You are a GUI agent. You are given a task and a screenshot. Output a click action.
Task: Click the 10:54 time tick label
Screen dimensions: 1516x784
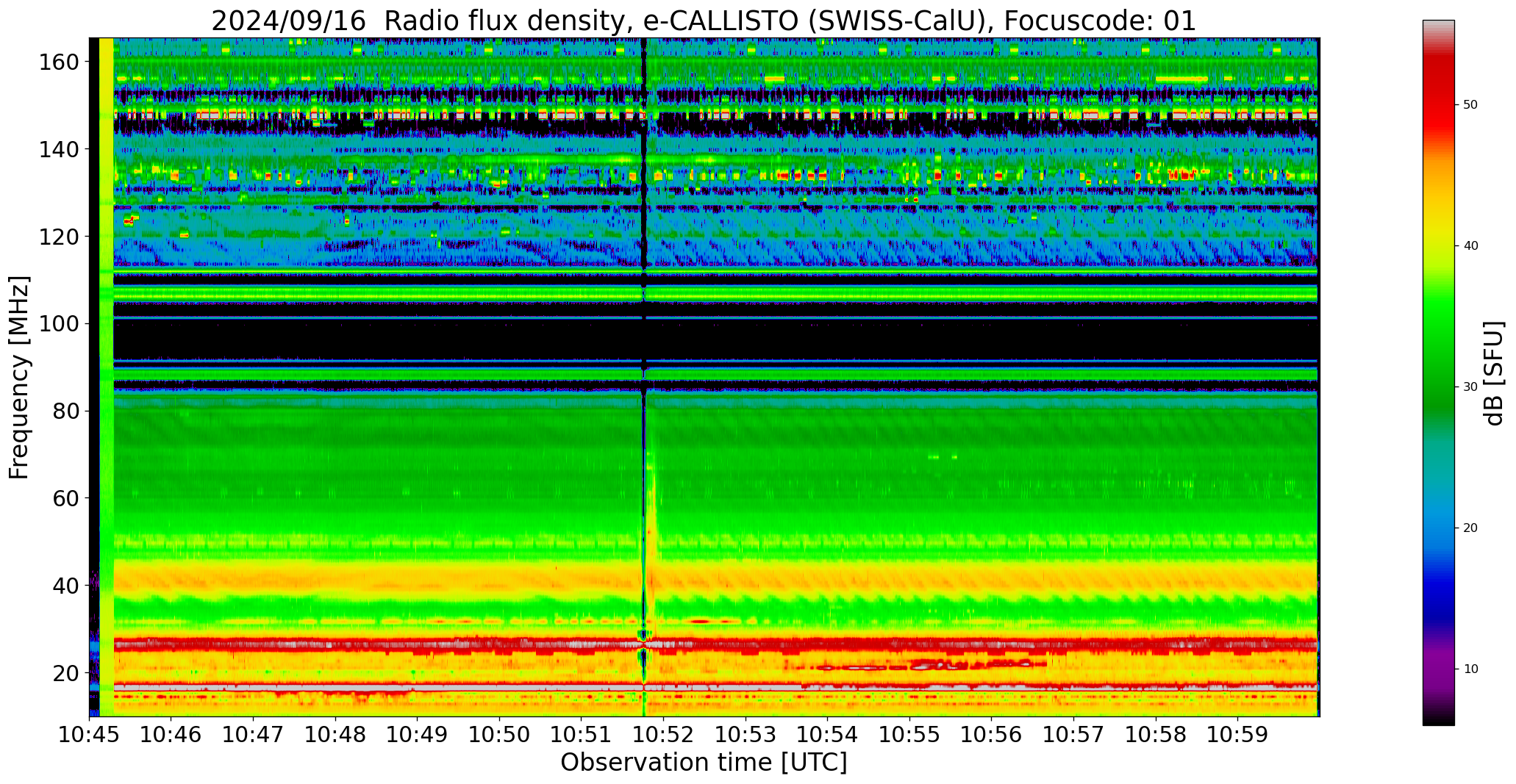click(828, 734)
